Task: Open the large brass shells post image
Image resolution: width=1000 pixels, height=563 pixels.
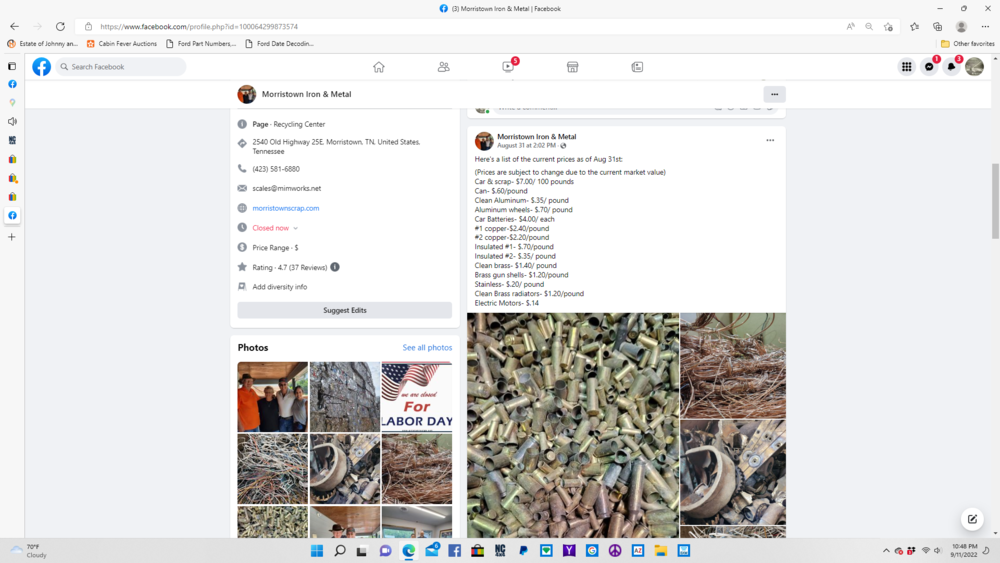Action: pyautogui.click(x=573, y=425)
